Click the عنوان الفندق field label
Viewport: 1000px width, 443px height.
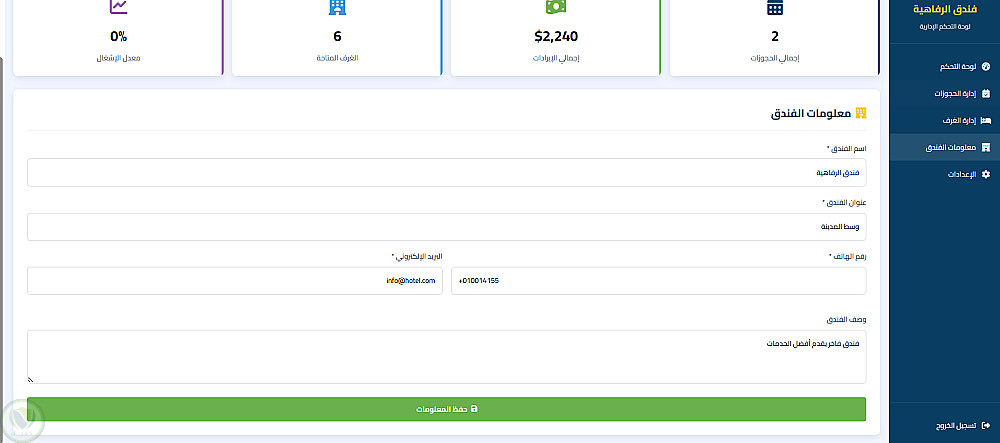pyautogui.click(x=844, y=202)
